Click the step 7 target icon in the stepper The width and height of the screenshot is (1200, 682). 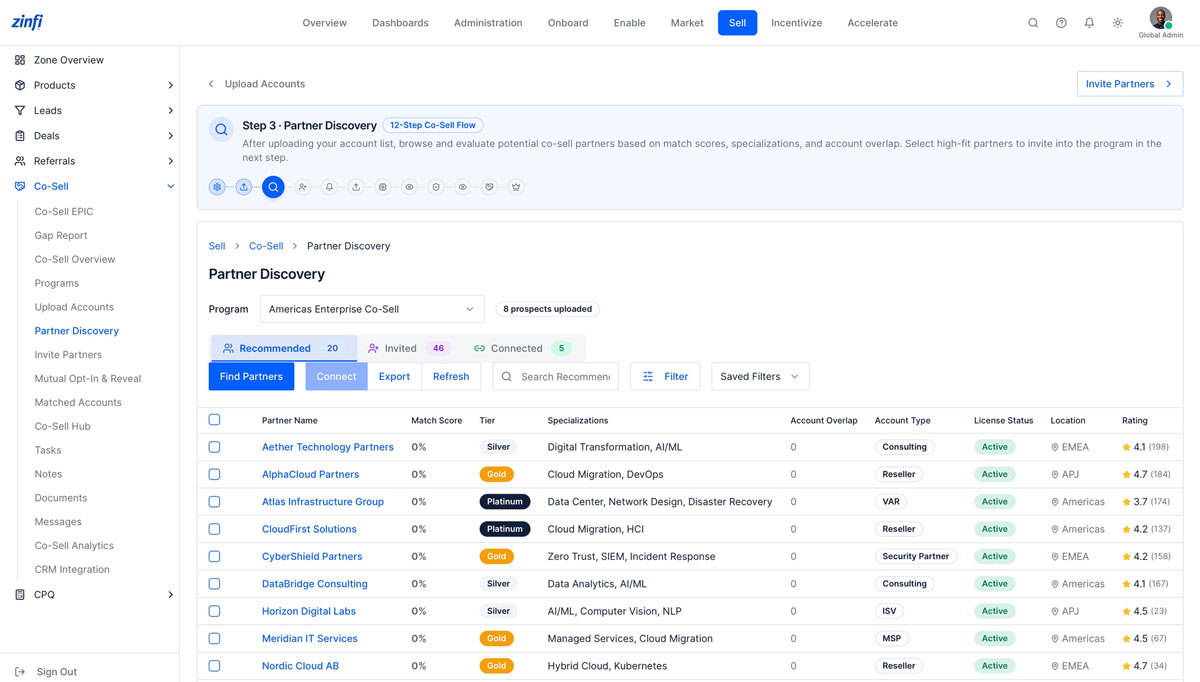click(x=382, y=187)
